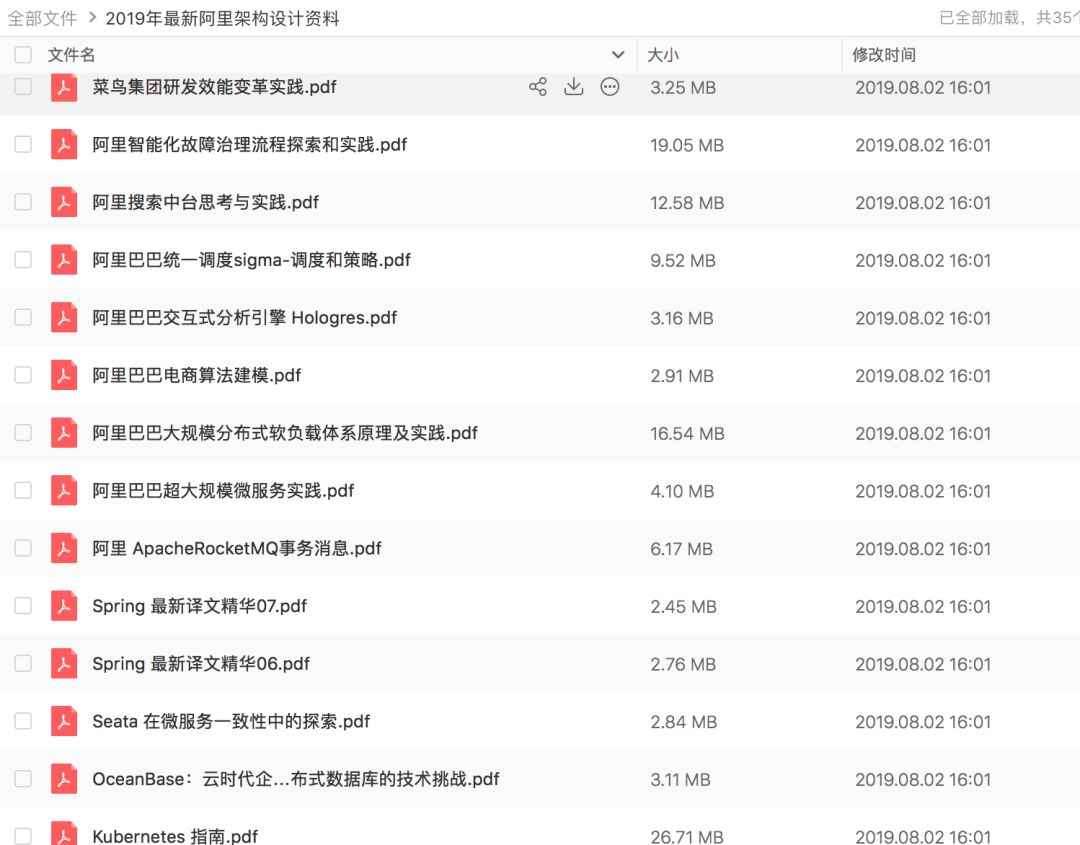Open 阿里 ApacheRocketMQ事务消息.pdf file
The width and height of the screenshot is (1080, 845).
coord(236,549)
